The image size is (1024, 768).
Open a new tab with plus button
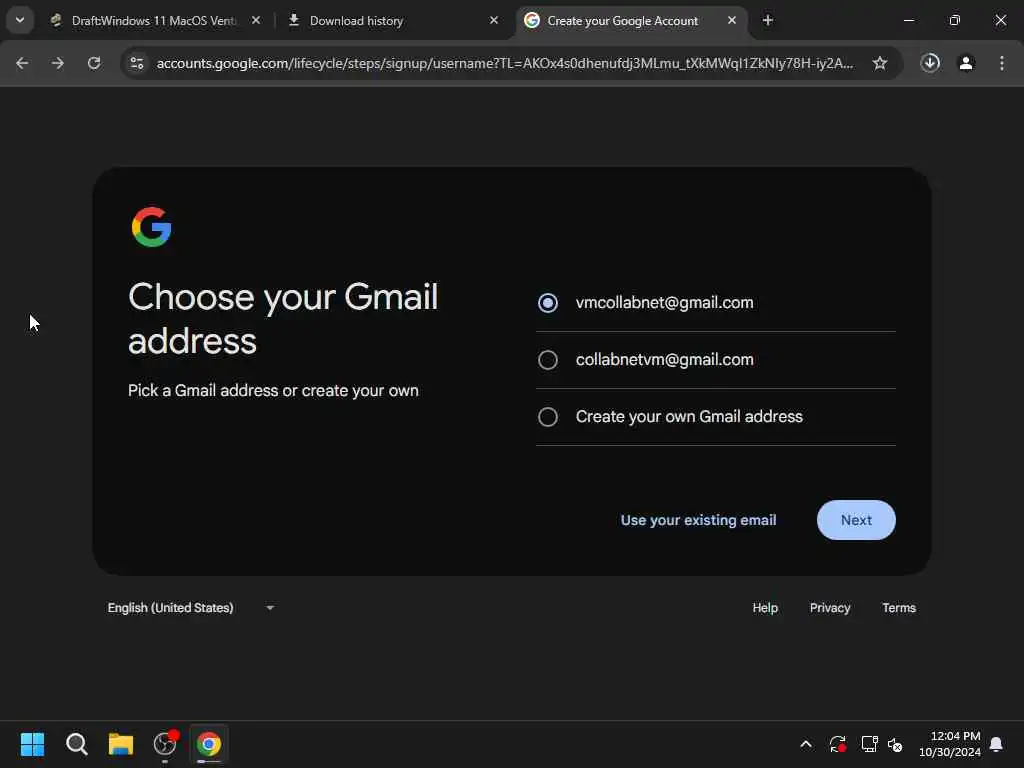[x=768, y=21]
